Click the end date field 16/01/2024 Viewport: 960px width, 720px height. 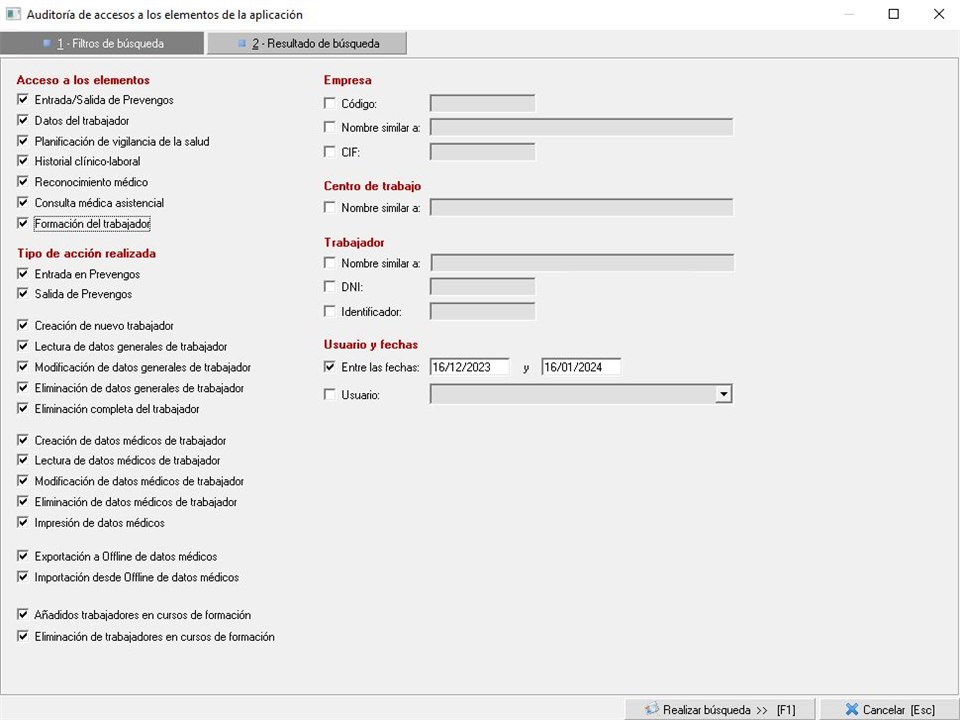581,367
